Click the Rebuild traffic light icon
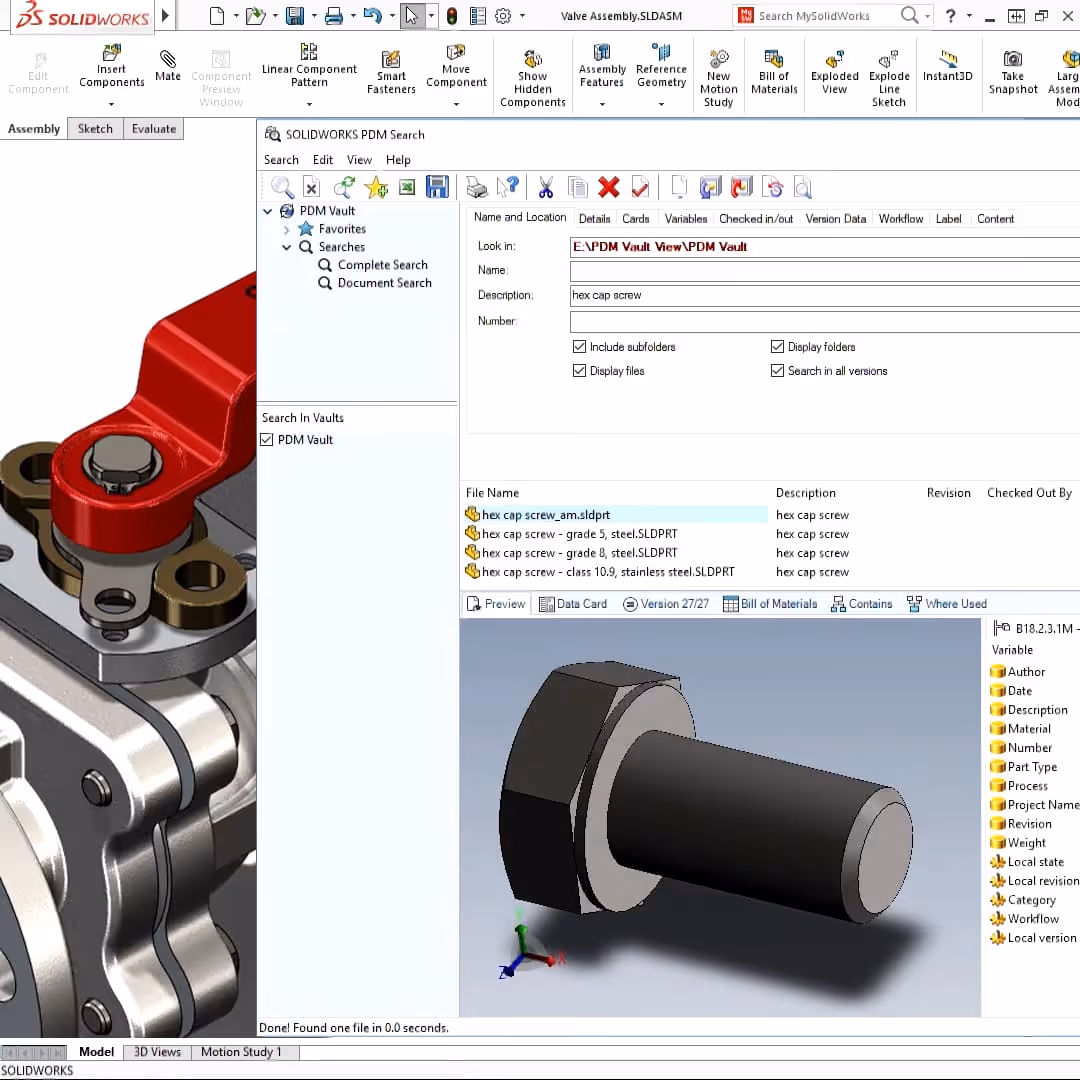 [452, 16]
